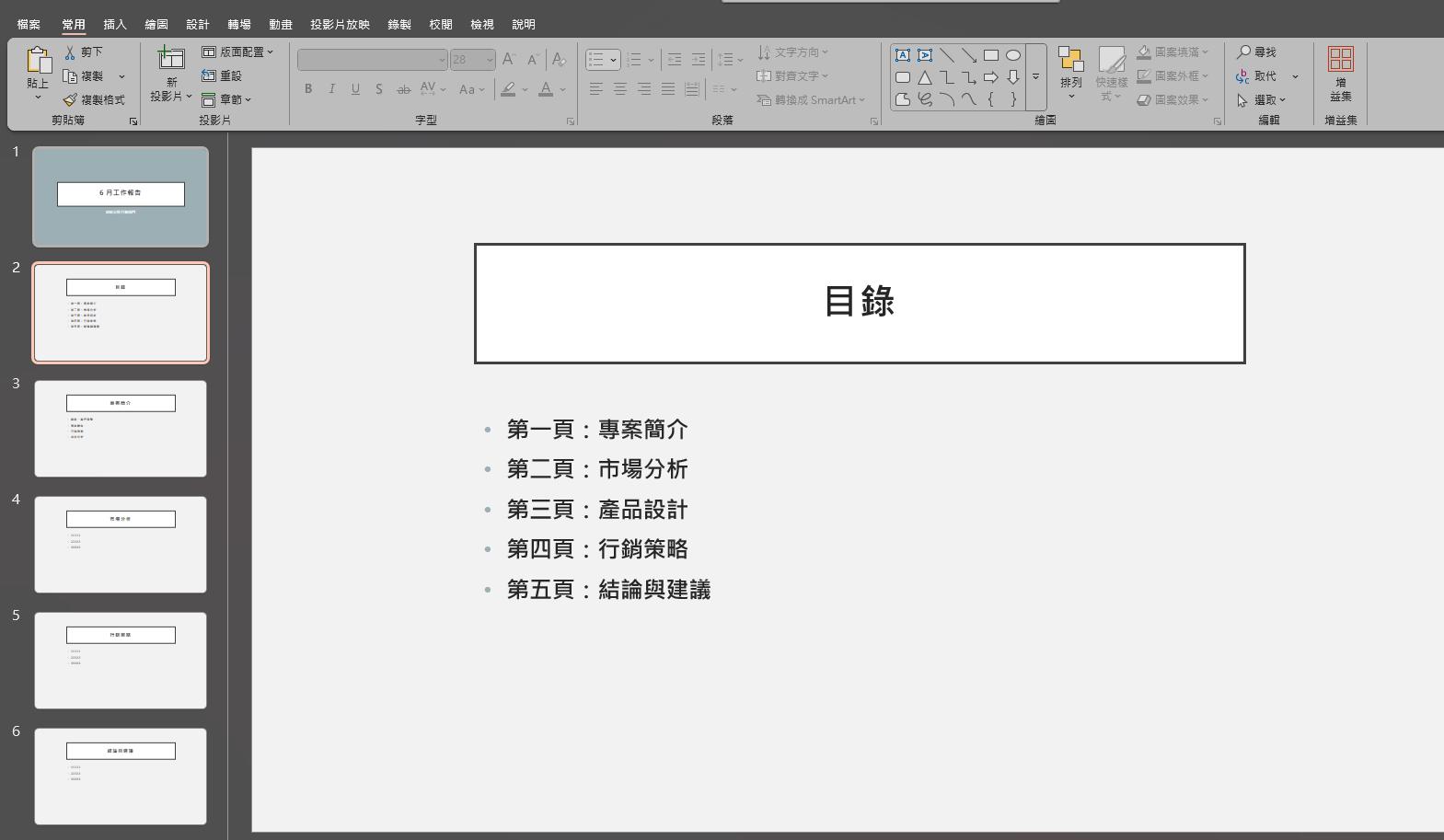The image size is (1444, 840).
Task: Decrease list indent level
Action: coord(675,60)
